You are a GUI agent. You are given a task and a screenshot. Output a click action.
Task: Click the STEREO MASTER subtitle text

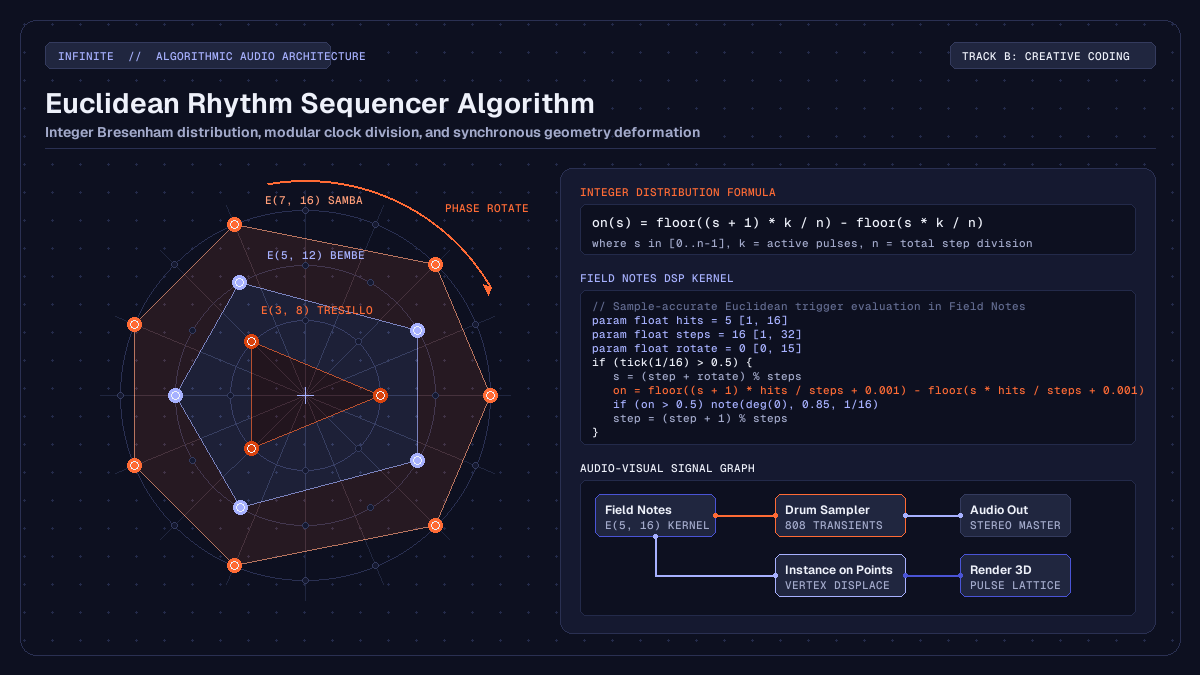(x=1015, y=525)
